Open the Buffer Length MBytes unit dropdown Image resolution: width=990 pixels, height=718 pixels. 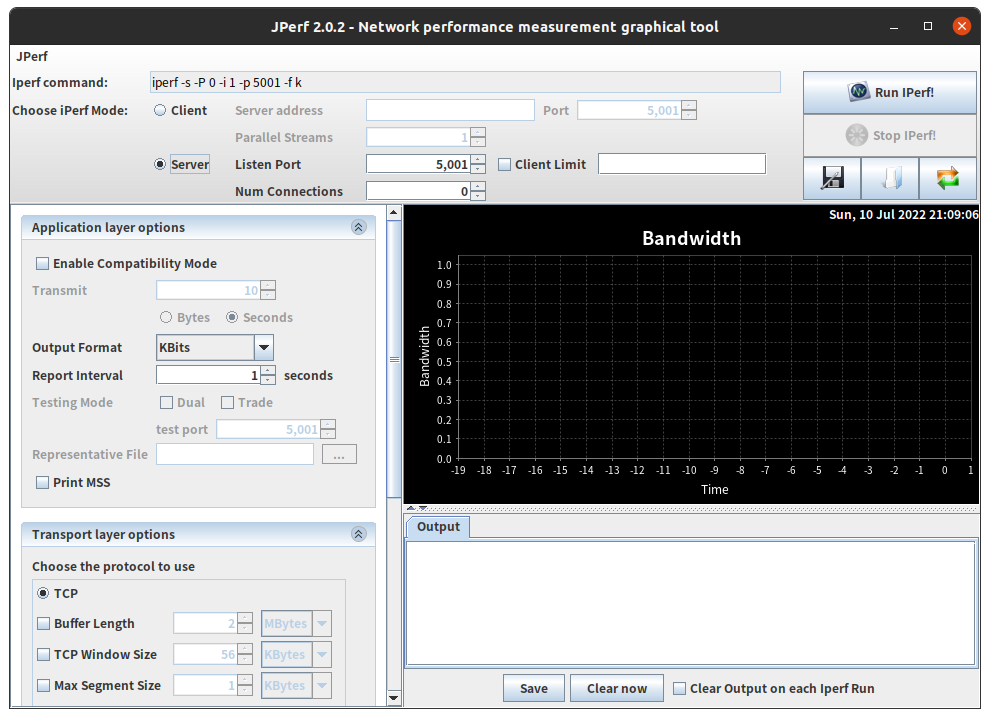(x=322, y=623)
